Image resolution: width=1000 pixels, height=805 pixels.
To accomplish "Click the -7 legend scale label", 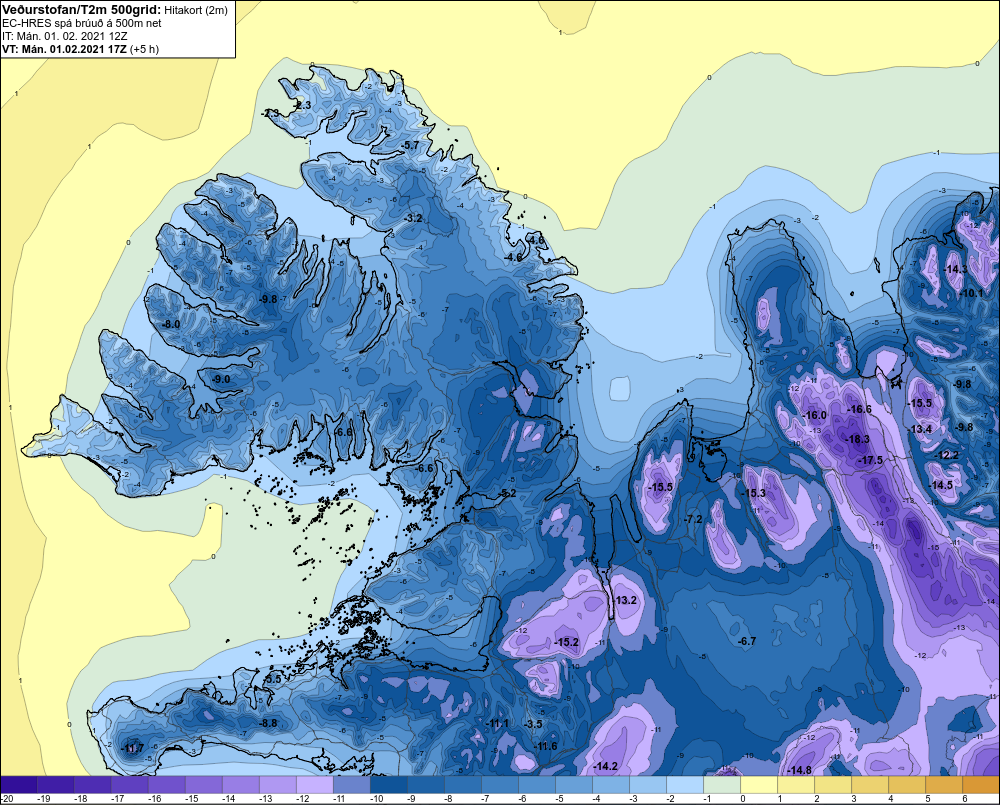I will click(487, 799).
